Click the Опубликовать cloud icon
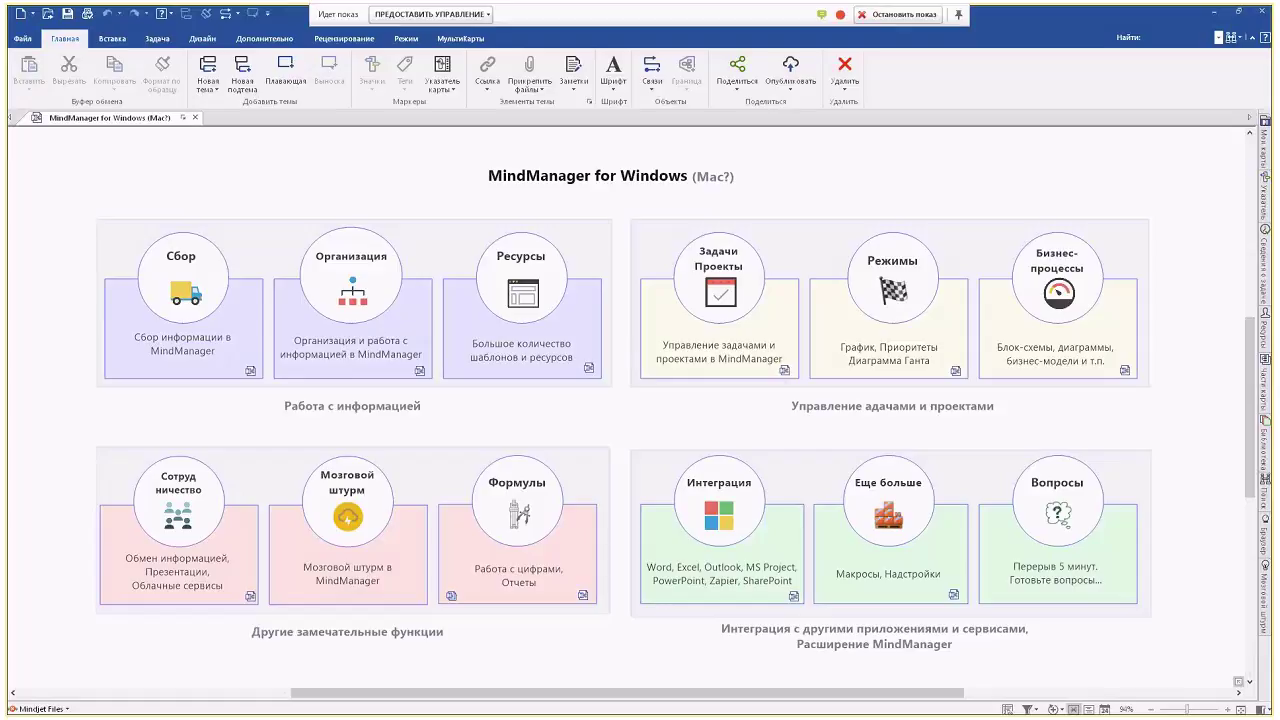This screenshot has width=1280, height=720. click(x=790, y=64)
